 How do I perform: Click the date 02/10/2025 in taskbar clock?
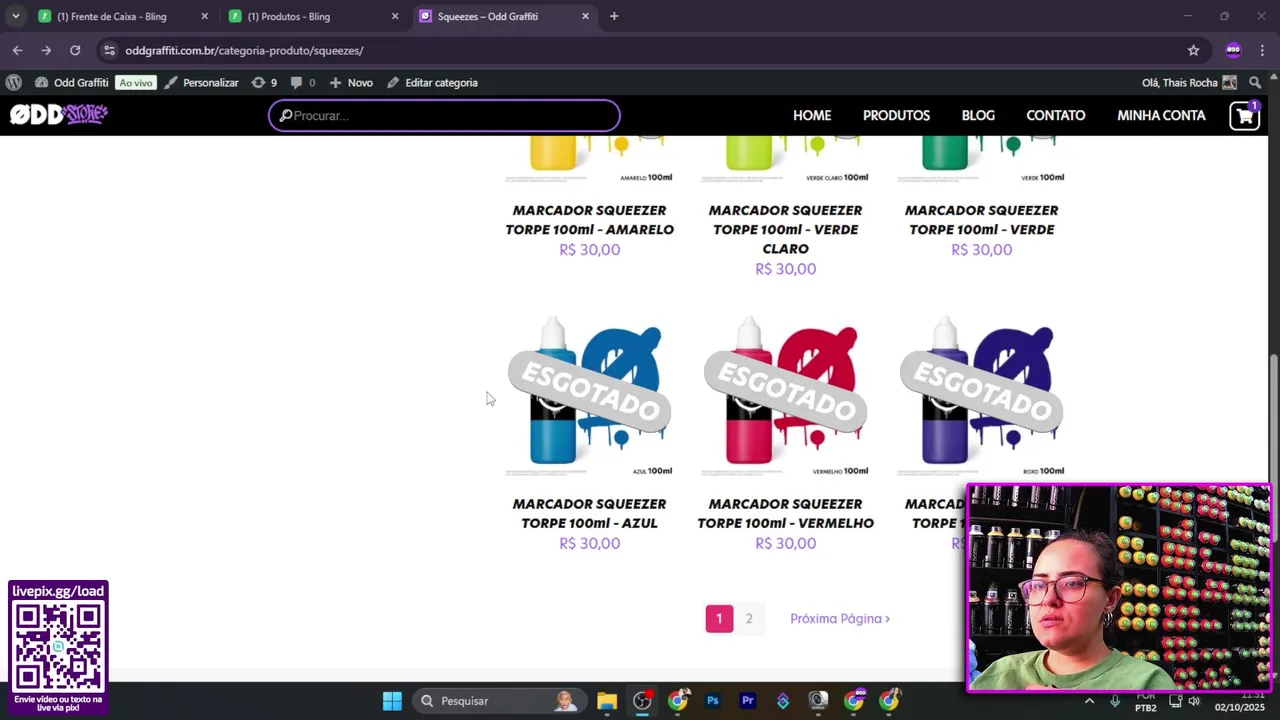1240,707
